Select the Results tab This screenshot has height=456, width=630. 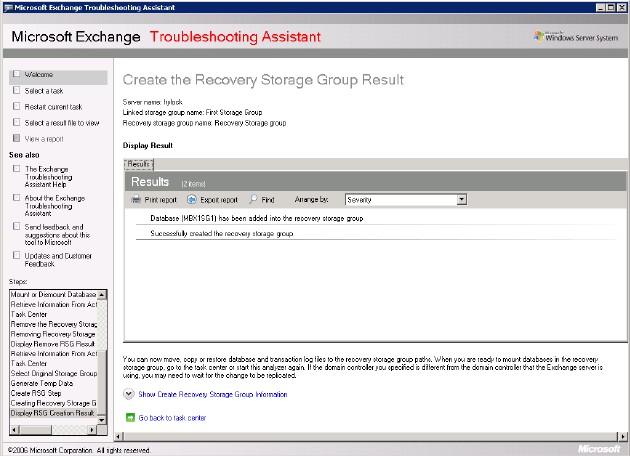[139, 164]
